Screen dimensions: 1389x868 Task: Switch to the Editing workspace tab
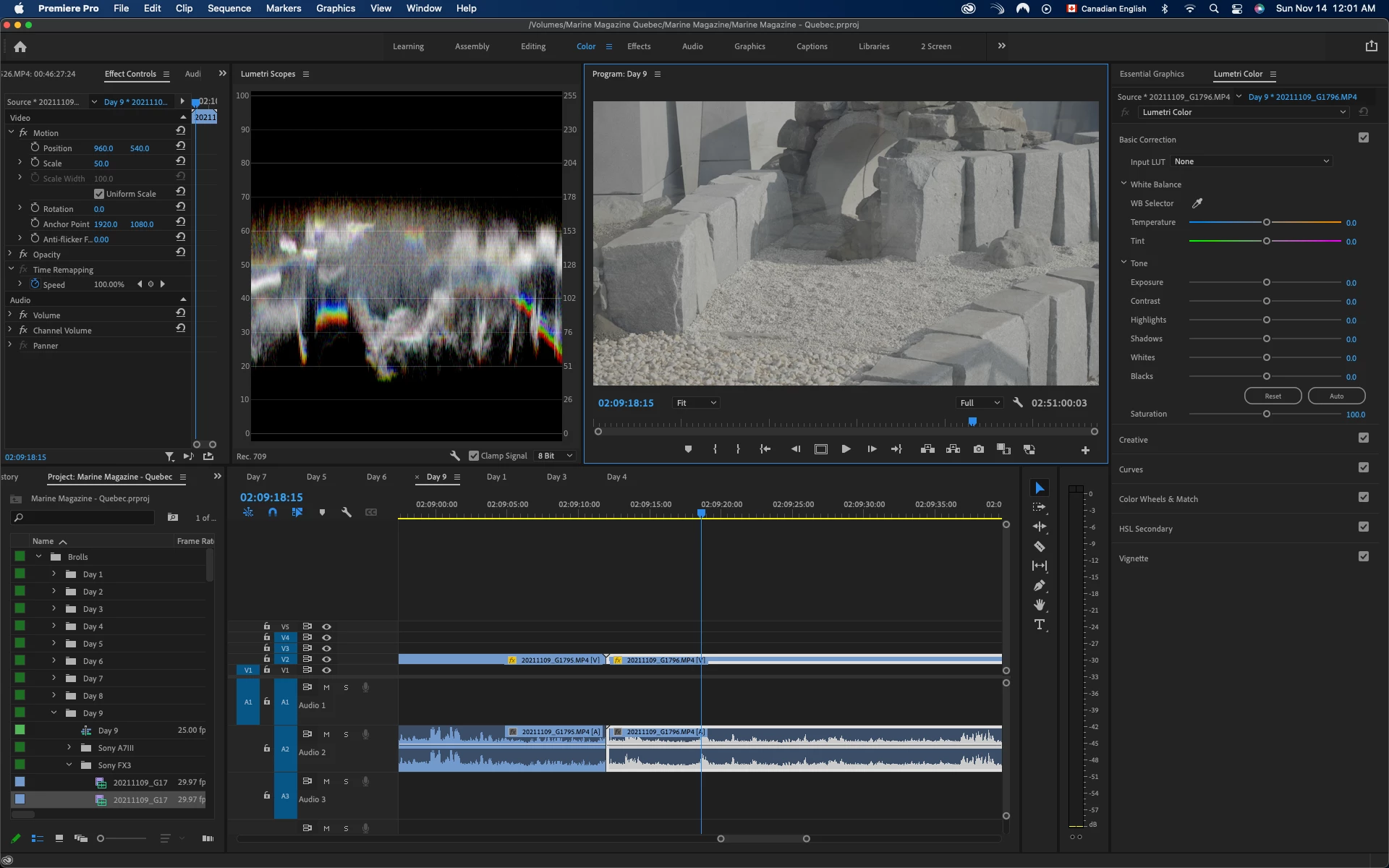click(x=533, y=46)
